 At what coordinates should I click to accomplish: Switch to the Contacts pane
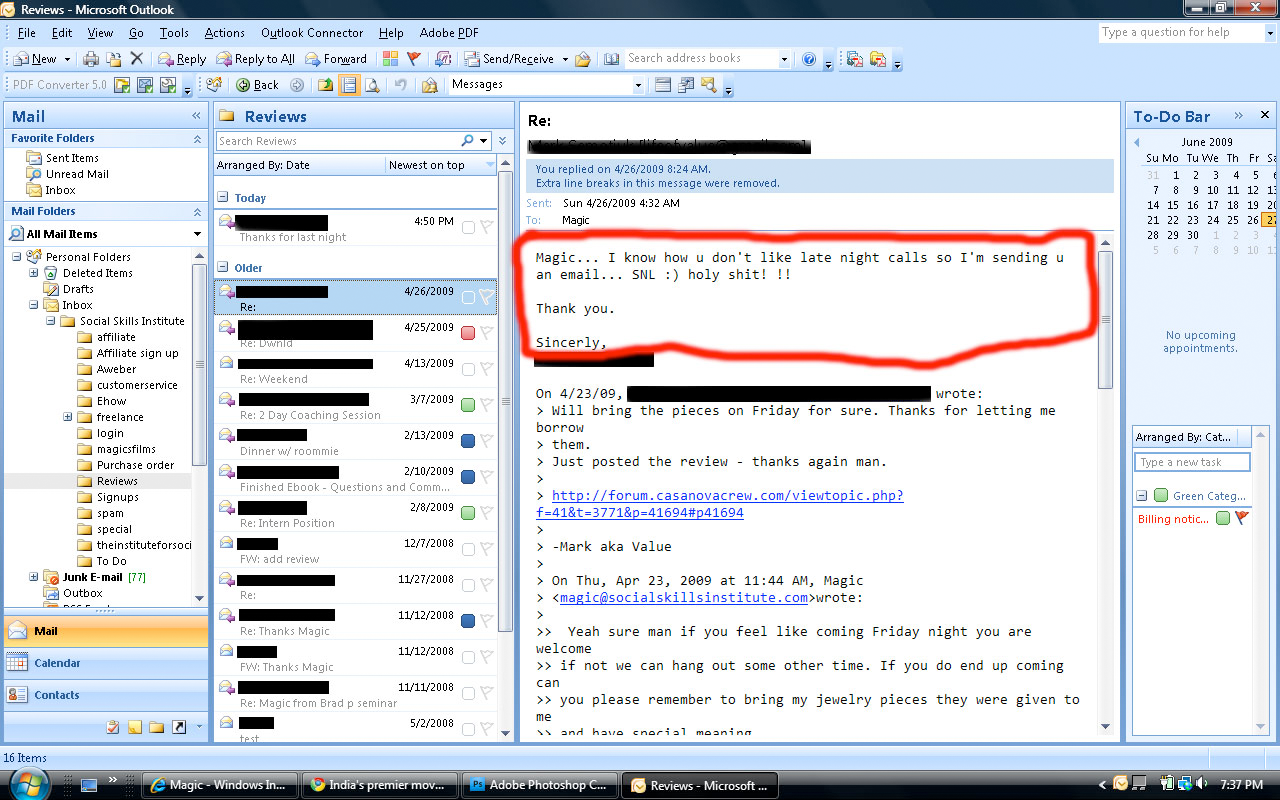[x=106, y=695]
